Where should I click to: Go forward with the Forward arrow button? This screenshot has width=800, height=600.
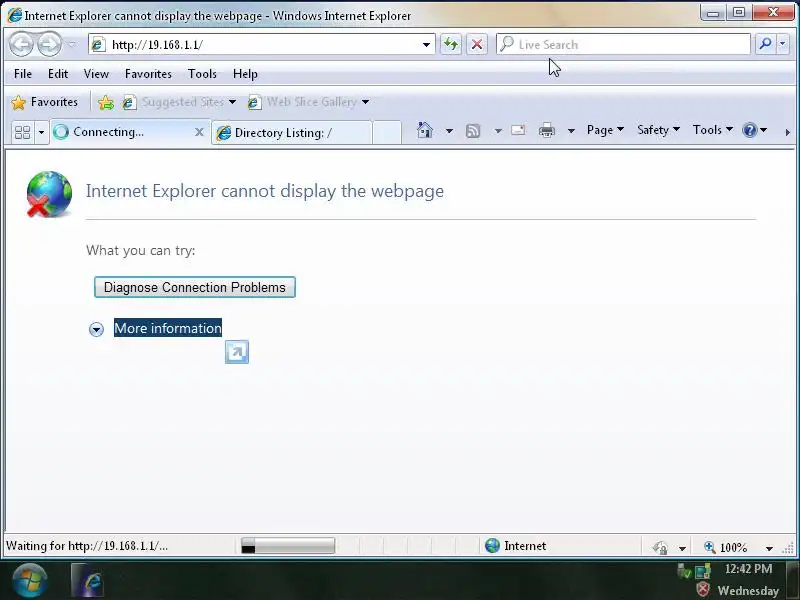pyautogui.click(x=49, y=44)
